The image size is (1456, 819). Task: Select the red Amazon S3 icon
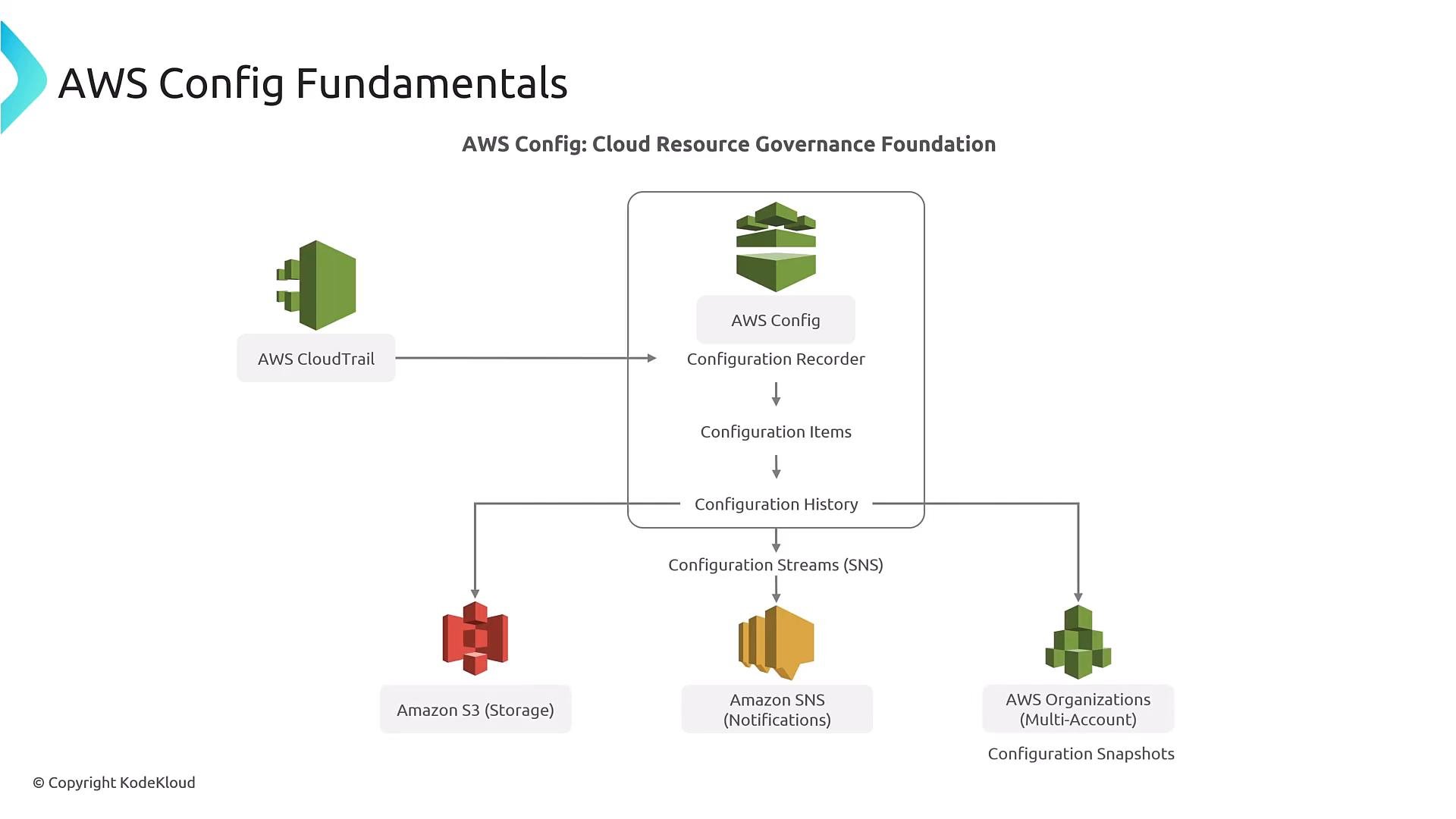click(x=475, y=639)
